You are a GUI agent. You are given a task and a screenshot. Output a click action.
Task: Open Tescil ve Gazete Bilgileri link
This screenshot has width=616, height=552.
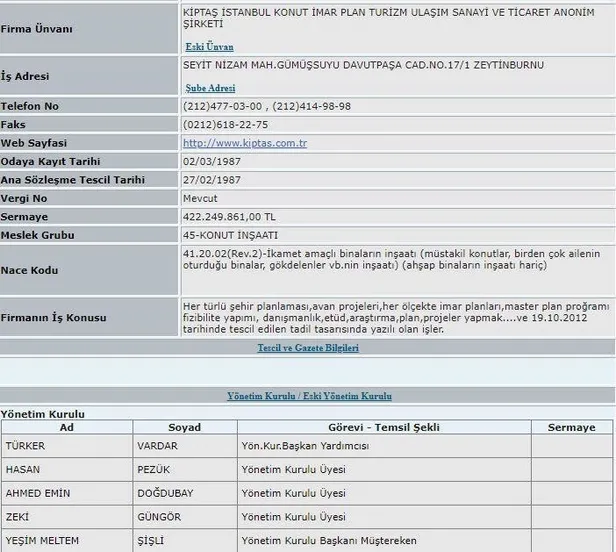tap(307, 348)
